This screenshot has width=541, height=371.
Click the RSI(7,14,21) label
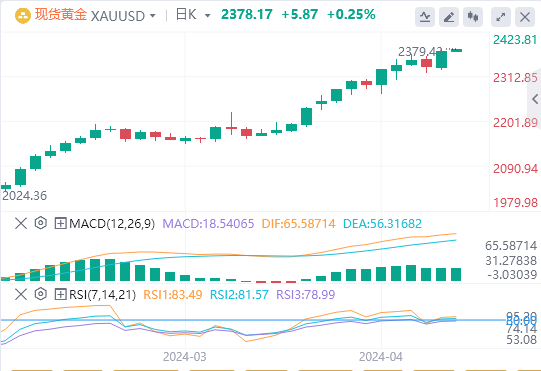[x=102, y=295]
